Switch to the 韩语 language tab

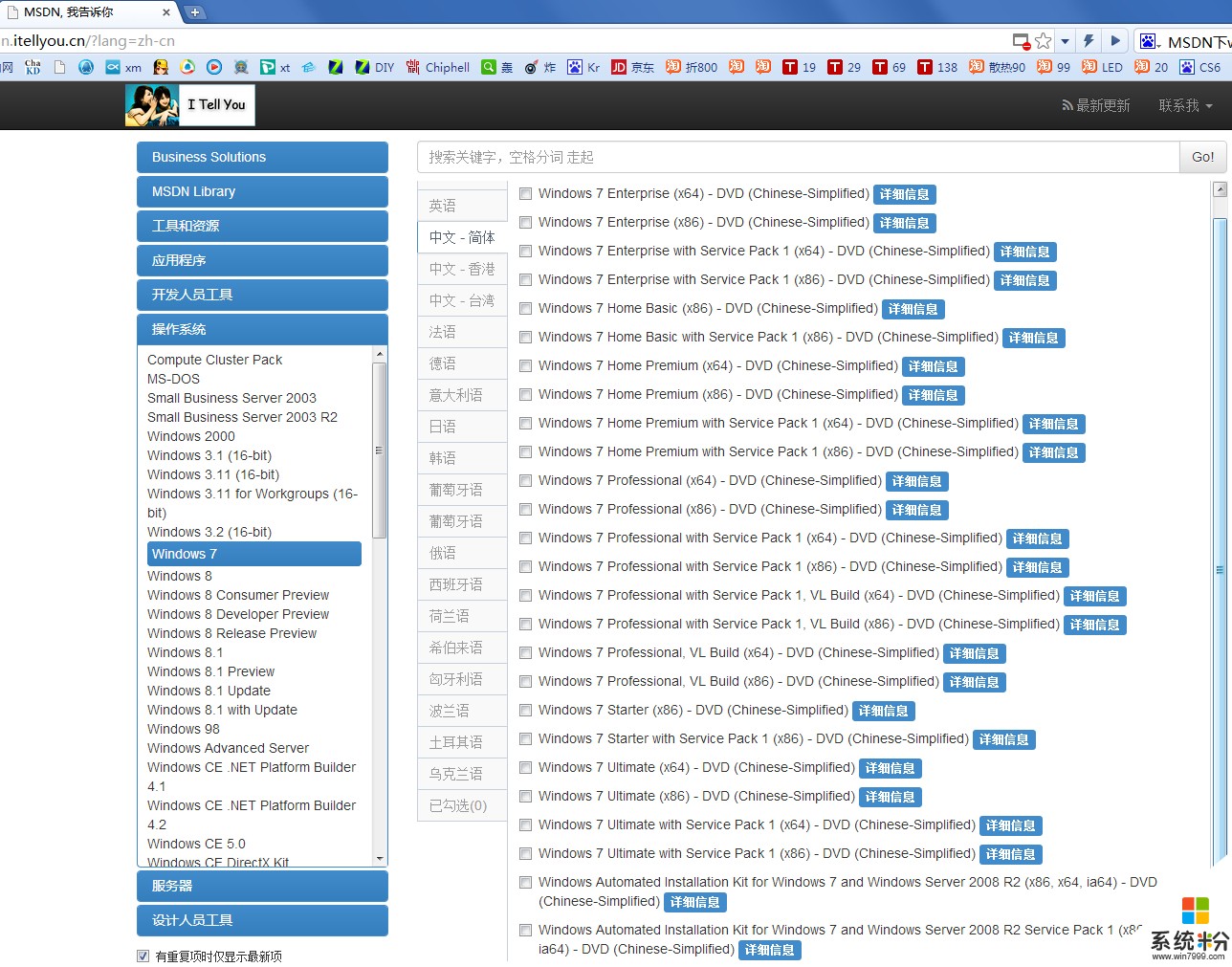coord(462,458)
